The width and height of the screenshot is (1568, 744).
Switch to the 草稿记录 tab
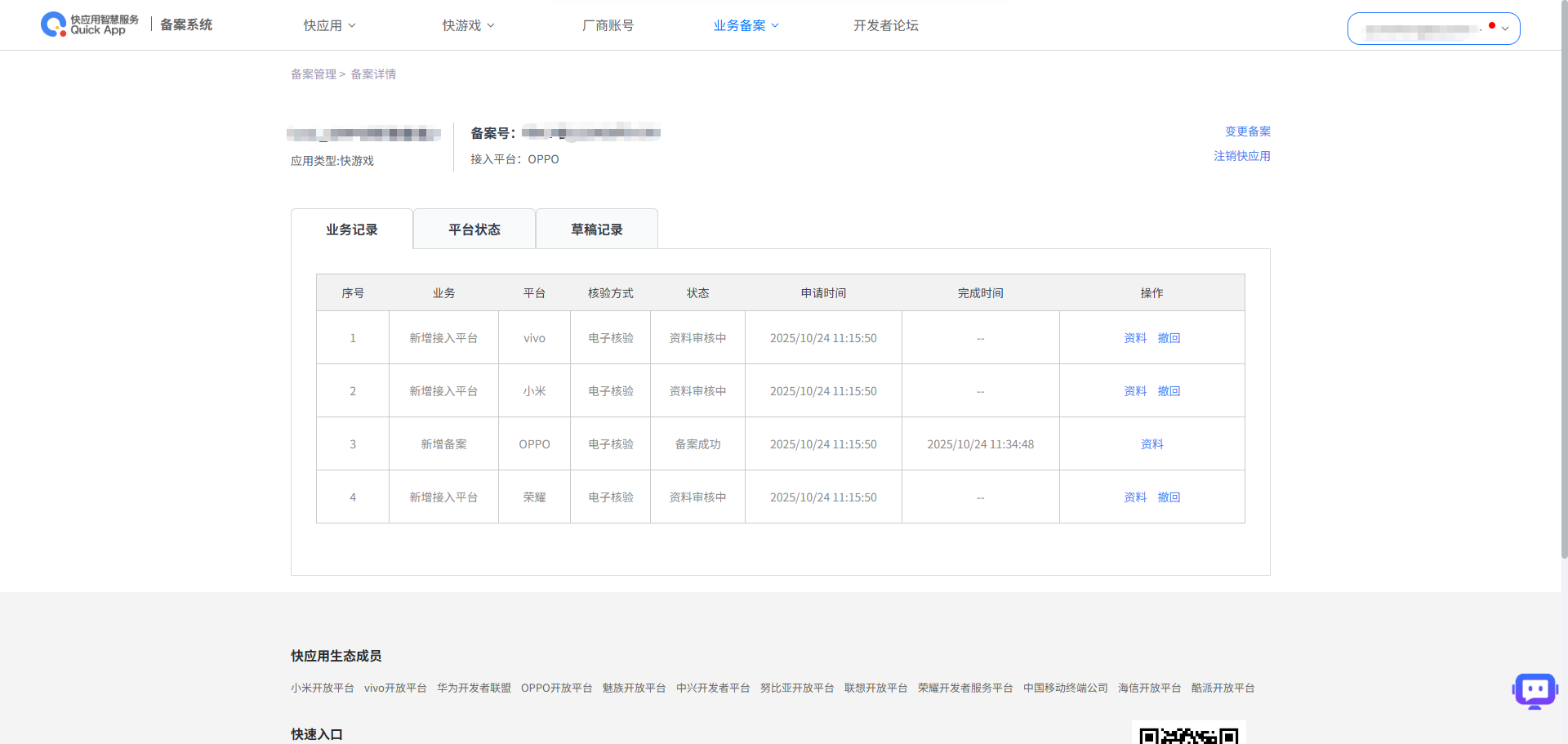pyautogui.click(x=597, y=229)
